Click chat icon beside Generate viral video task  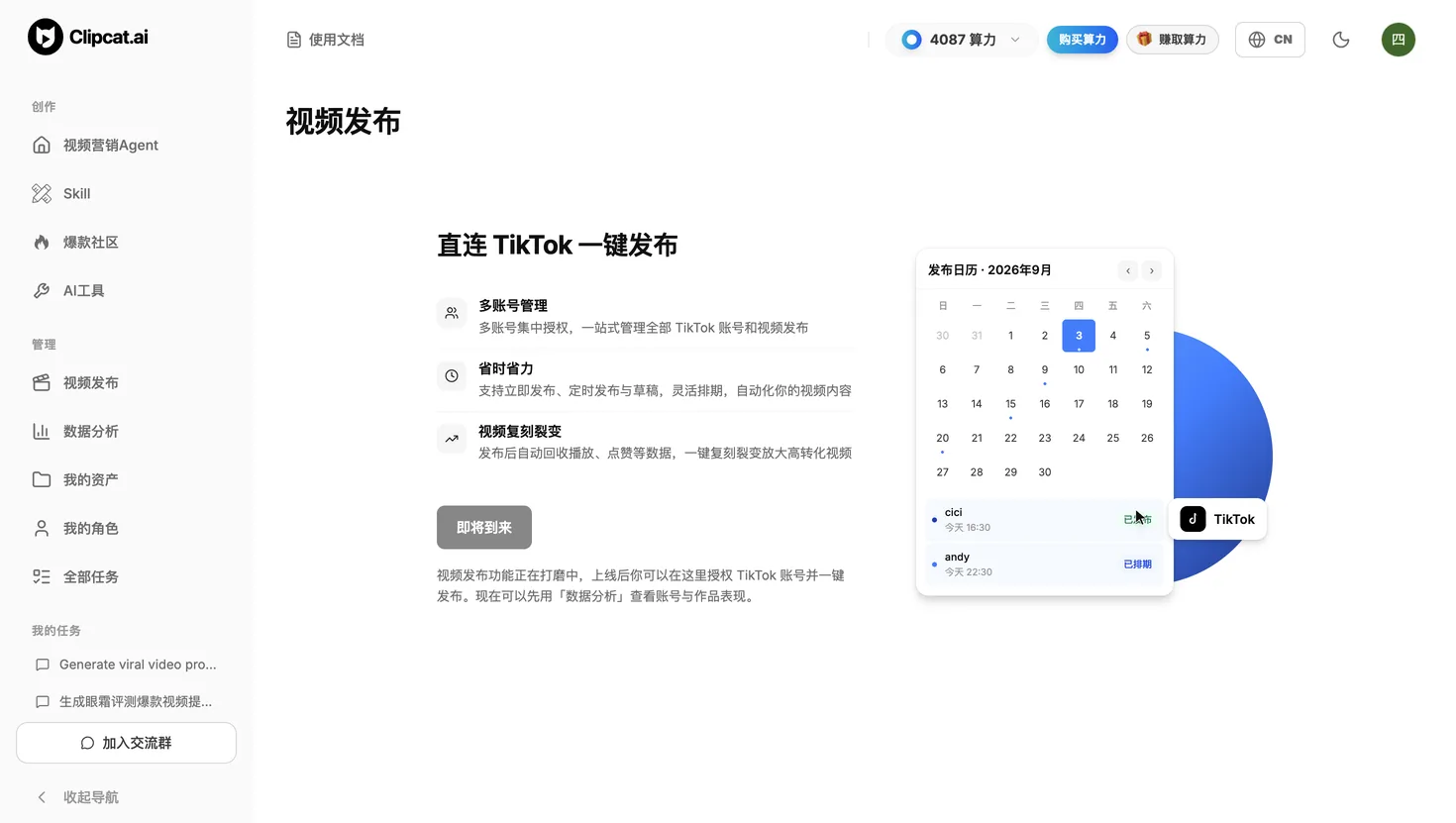(x=43, y=665)
